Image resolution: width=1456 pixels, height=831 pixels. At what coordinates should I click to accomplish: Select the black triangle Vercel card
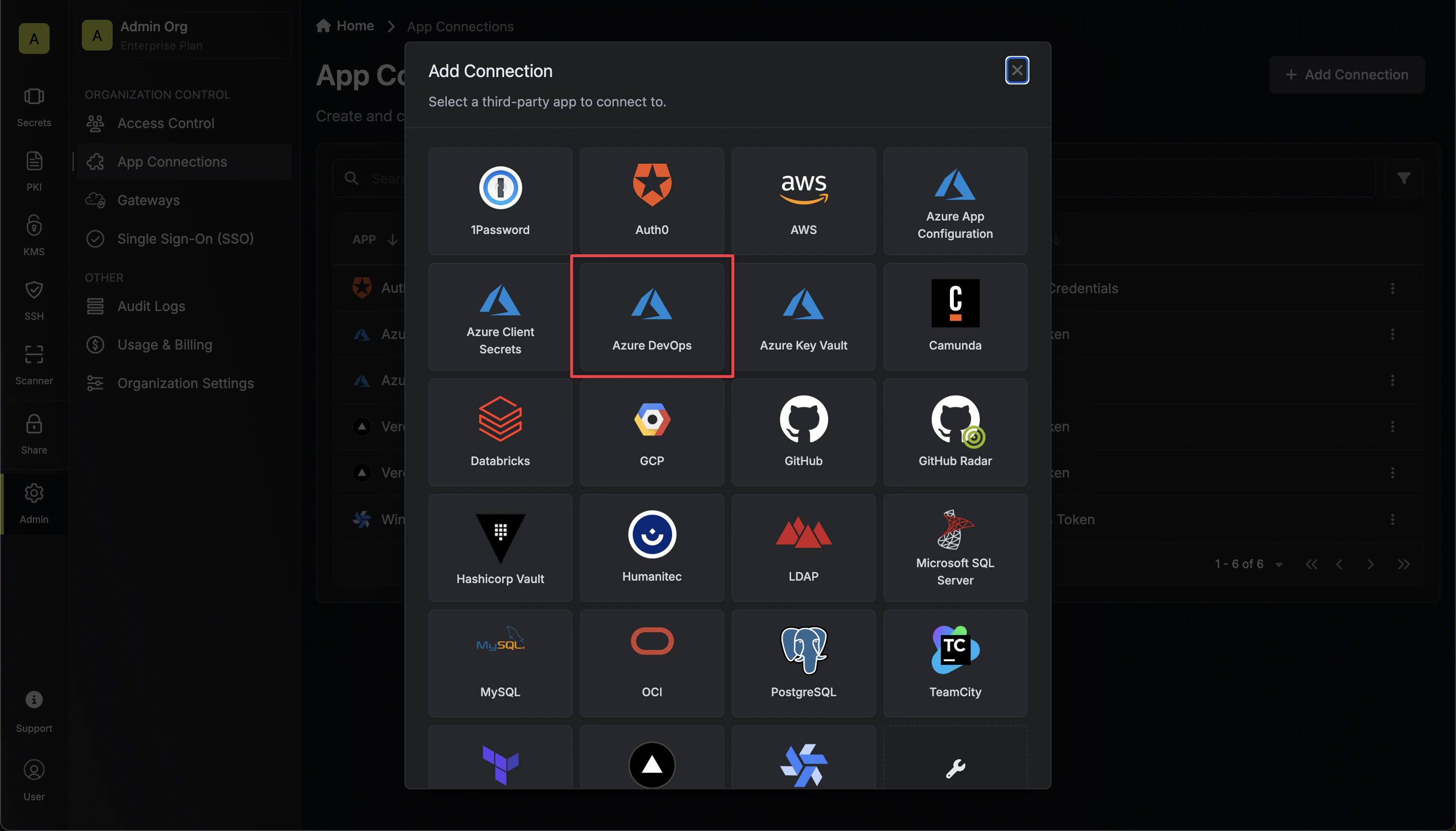pos(652,758)
